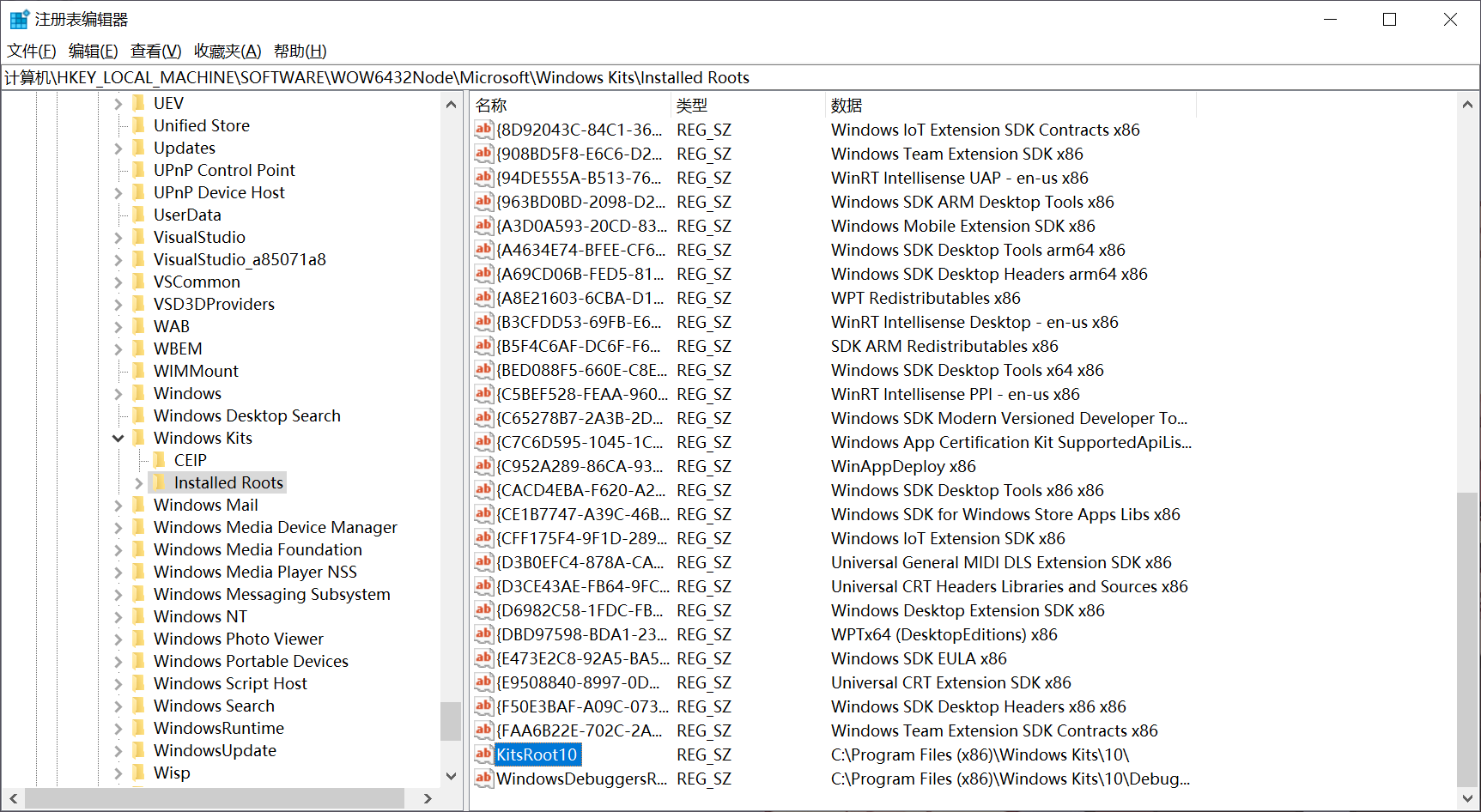Viewport: 1481px width, 812px height.
Task: Select the VisualStudio_a85071a8 key
Action: click(240, 259)
